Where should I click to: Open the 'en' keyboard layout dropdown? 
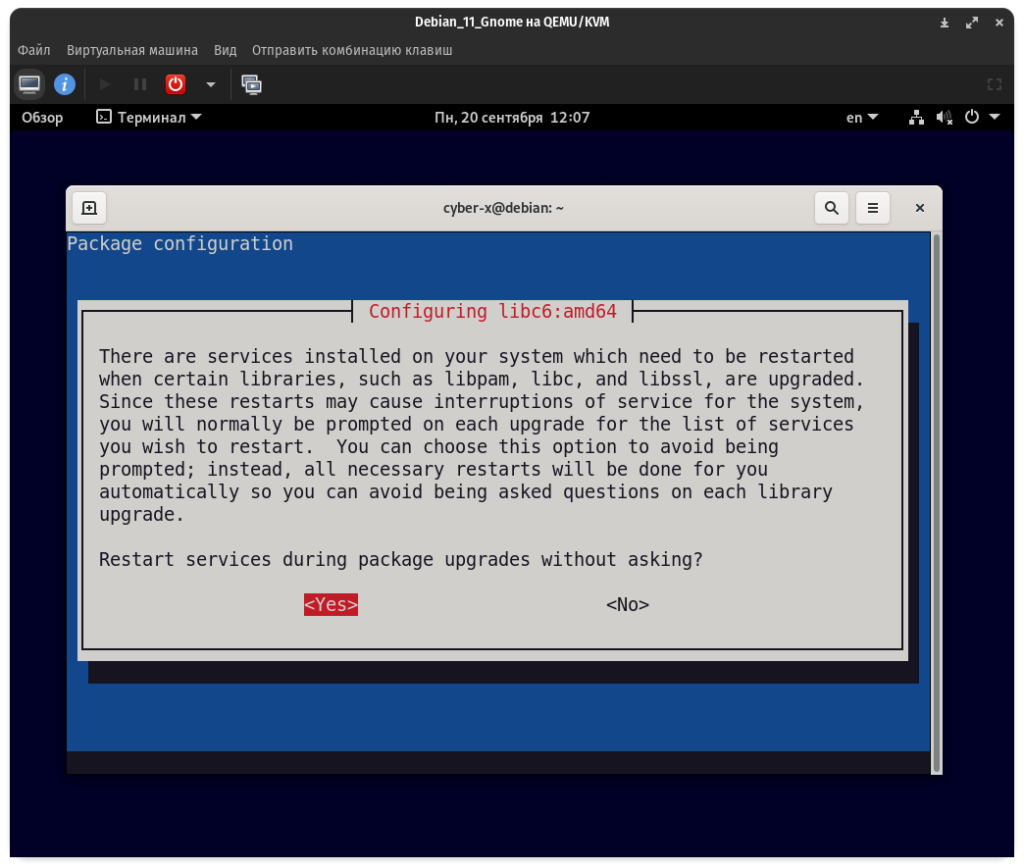tap(861, 117)
